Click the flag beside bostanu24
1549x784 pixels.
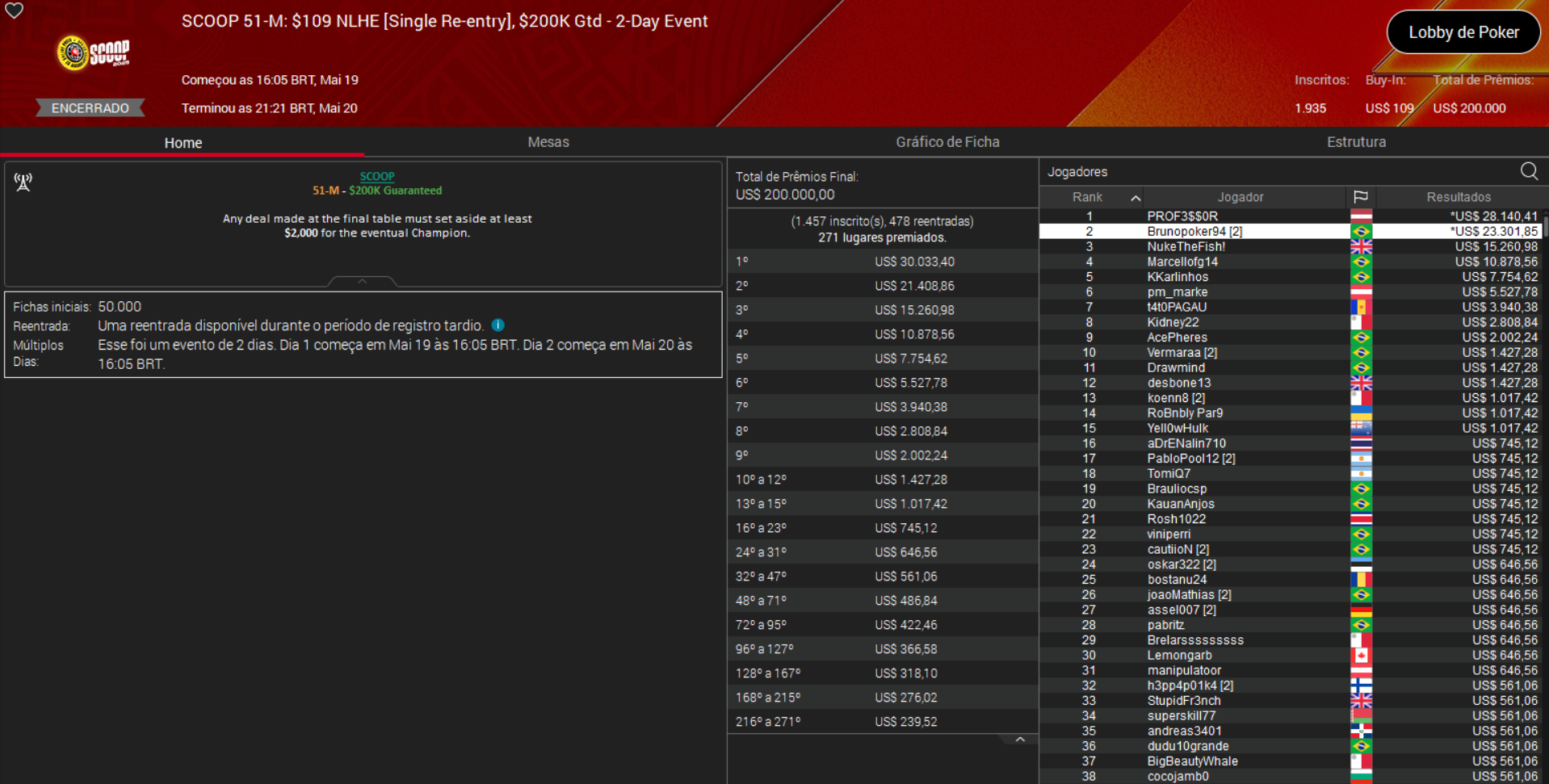[x=1361, y=580]
